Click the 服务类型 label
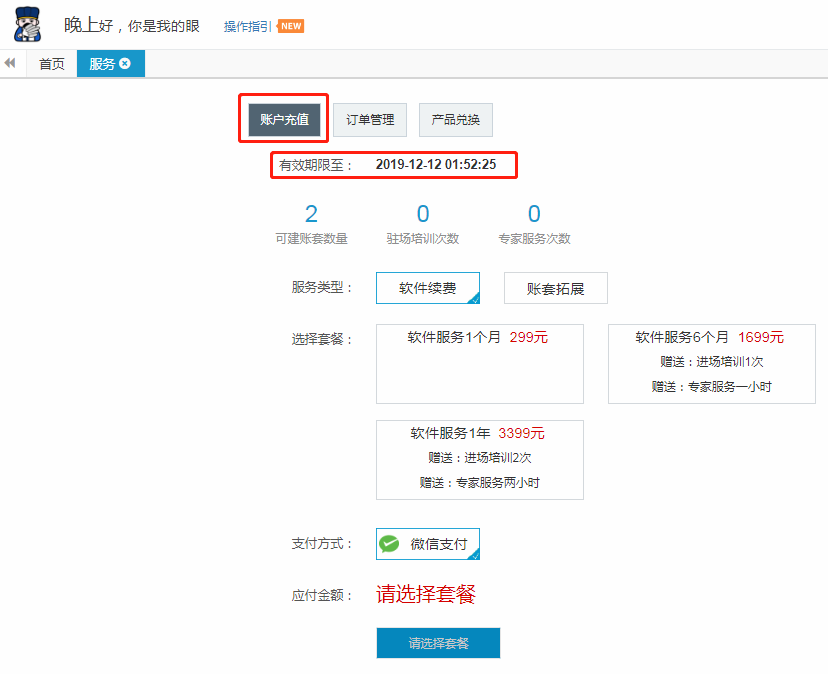Screen dimensions: 828x674 [x=322, y=287]
